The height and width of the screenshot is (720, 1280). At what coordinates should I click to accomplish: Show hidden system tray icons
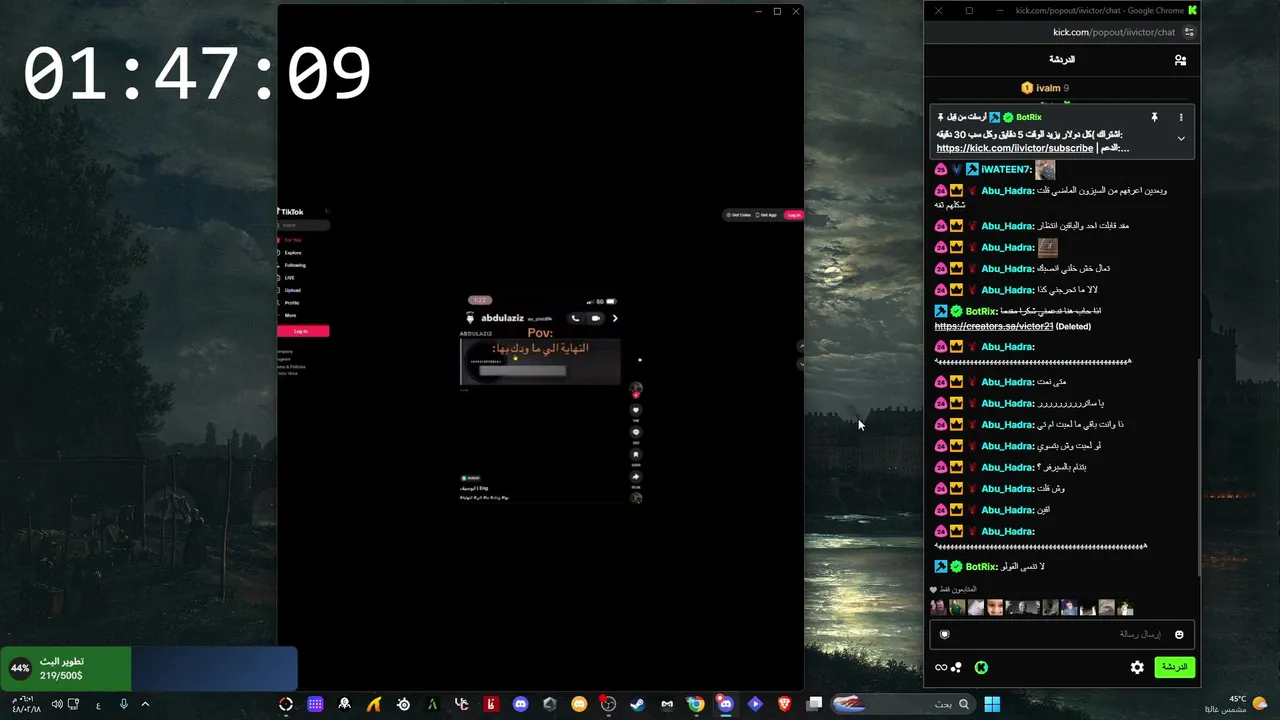pos(145,704)
